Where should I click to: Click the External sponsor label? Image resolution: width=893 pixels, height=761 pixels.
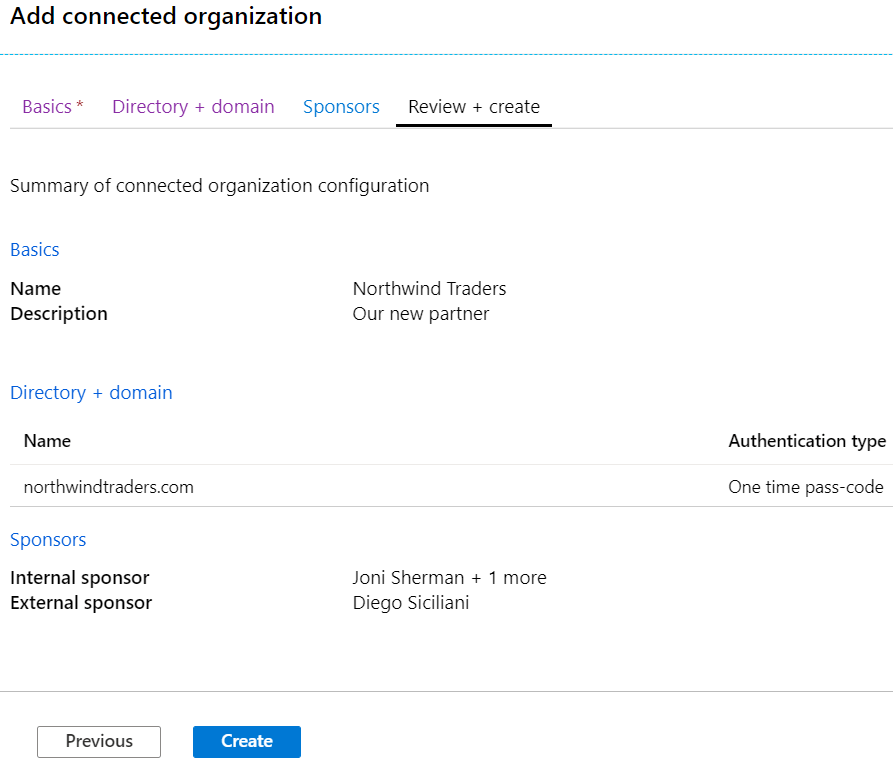[81, 603]
